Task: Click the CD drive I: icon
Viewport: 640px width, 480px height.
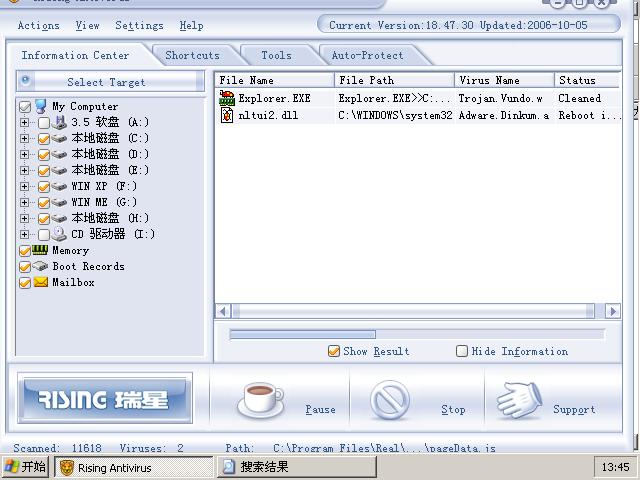Action: pyautogui.click(x=59, y=234)
